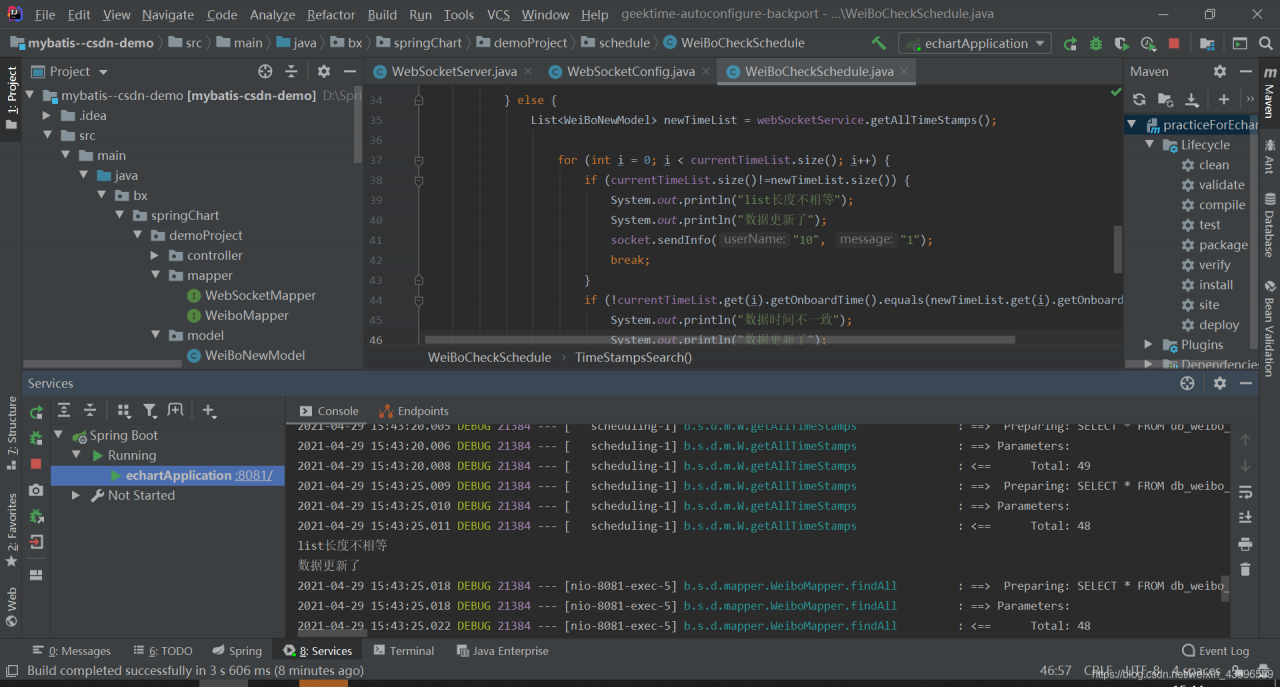Open the Navigate menu

click(x=168, y=15)
